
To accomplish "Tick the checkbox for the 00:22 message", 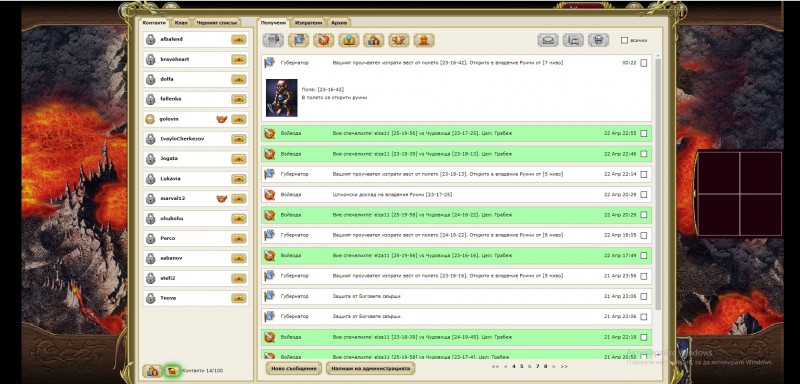I will click(x=643, y=63).
